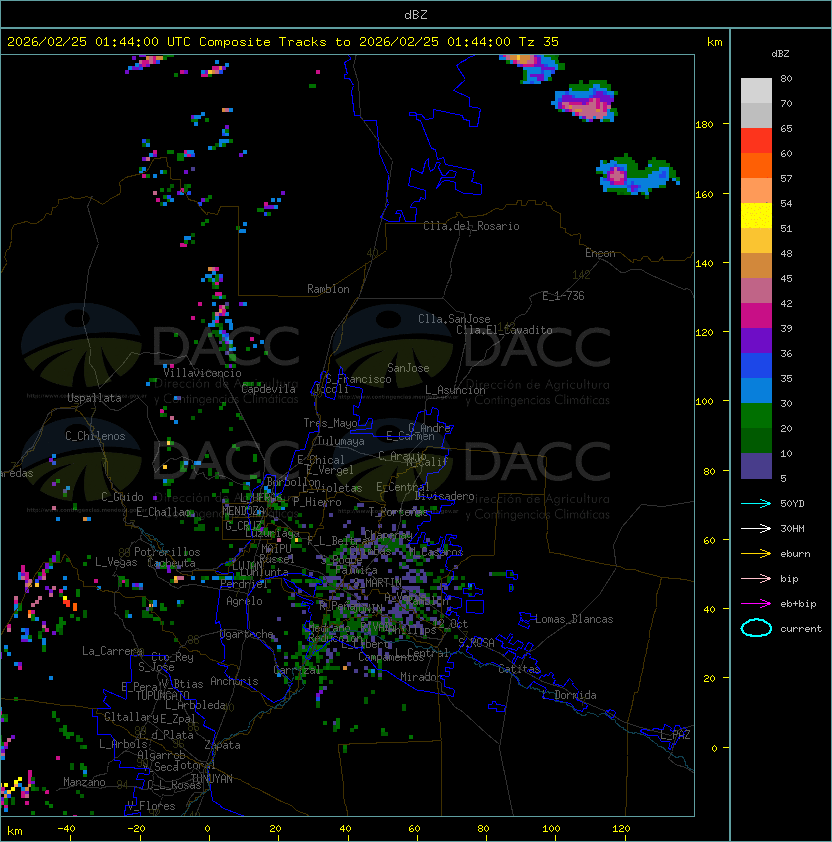Select the dark orange 60–57 dBZ swatch
This screenshot has height=842, width=832.
(756, 166)
